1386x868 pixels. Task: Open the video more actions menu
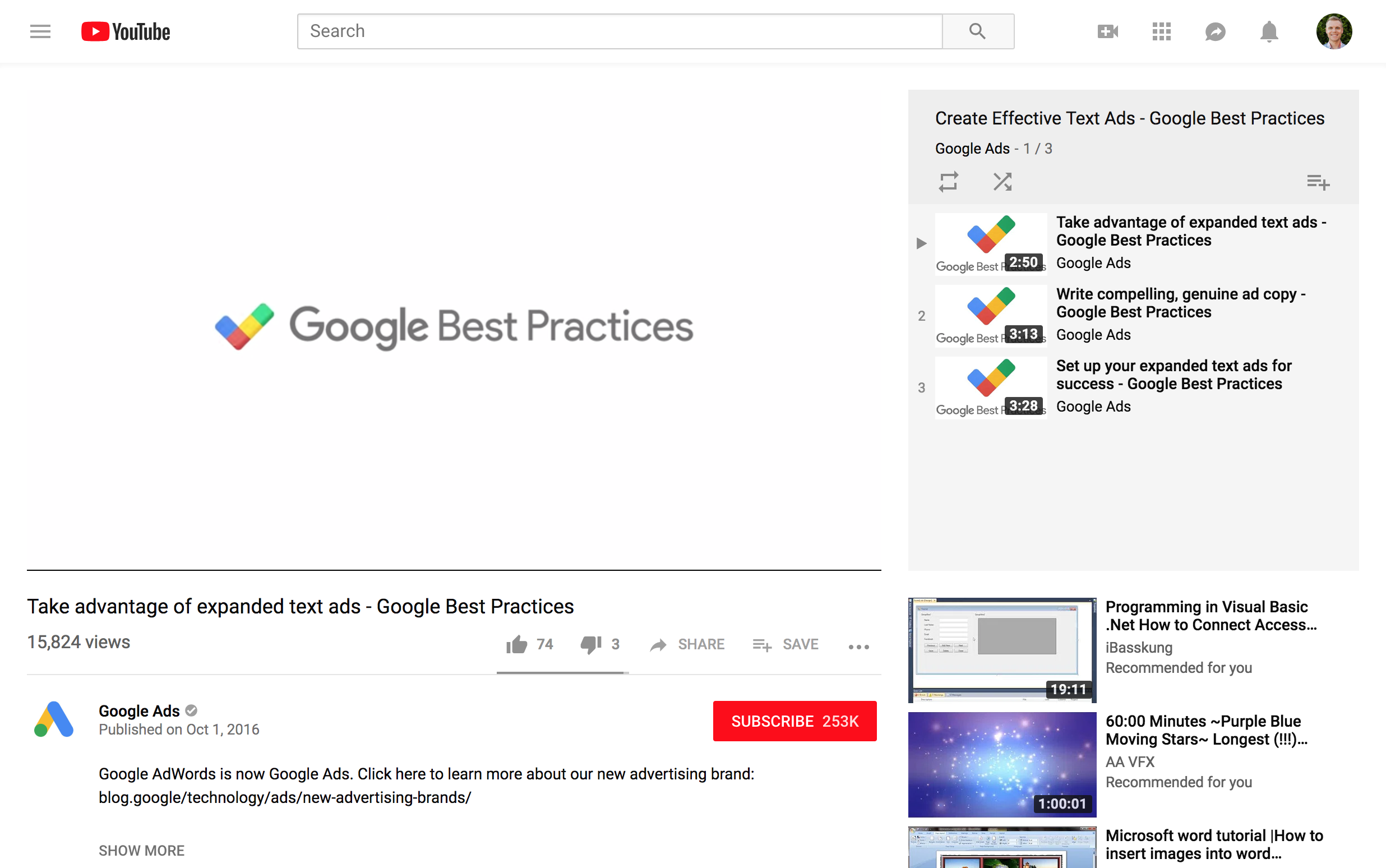[x=857, y=647]
